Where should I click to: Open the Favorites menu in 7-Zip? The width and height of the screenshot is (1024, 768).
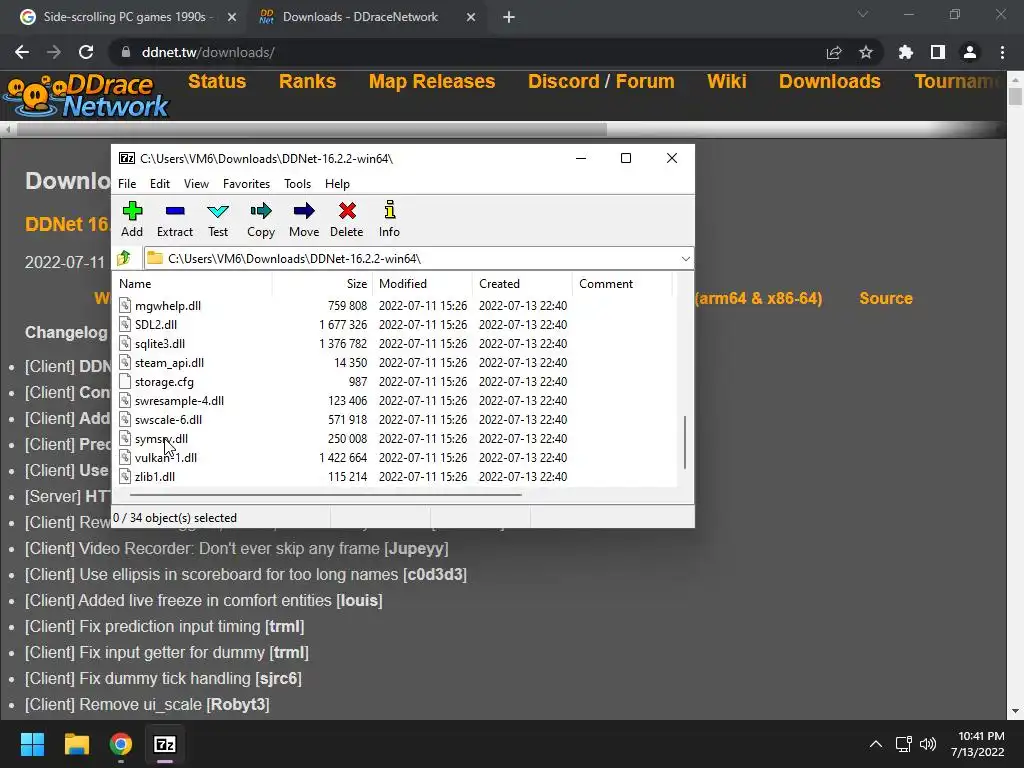pos(246,184)
